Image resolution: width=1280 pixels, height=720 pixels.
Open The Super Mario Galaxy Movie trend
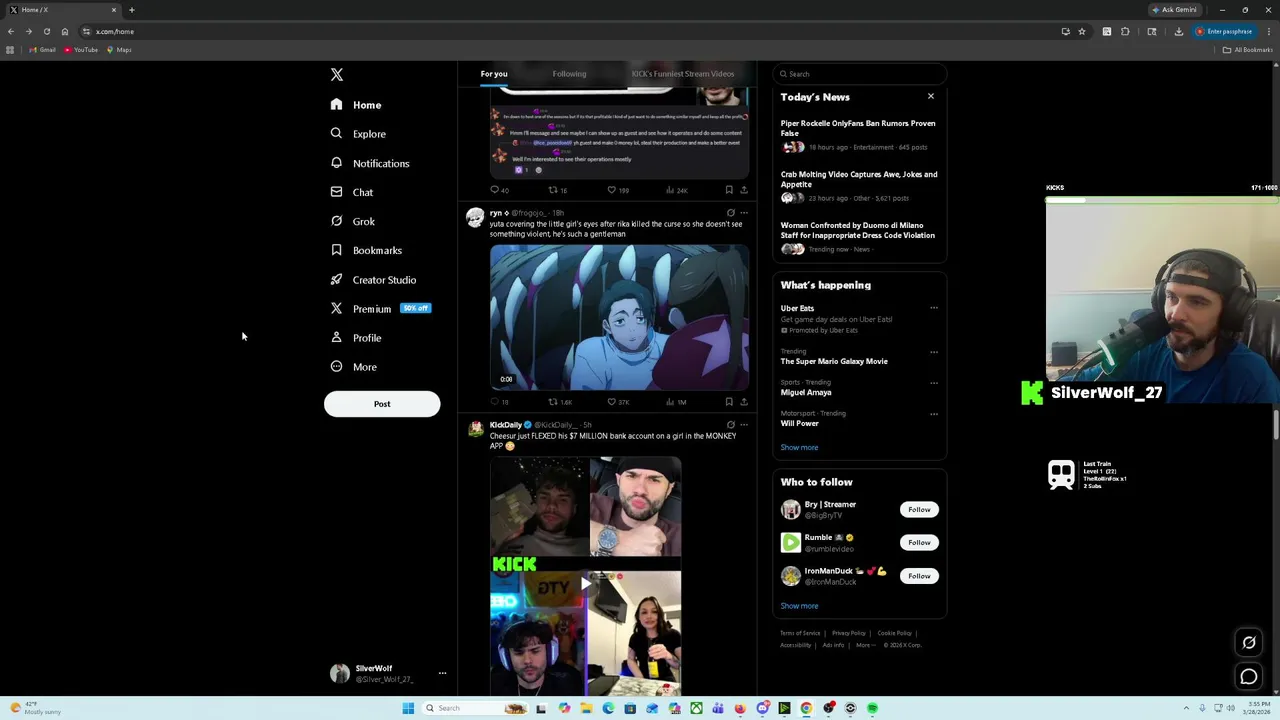click(x=834, y=362)
